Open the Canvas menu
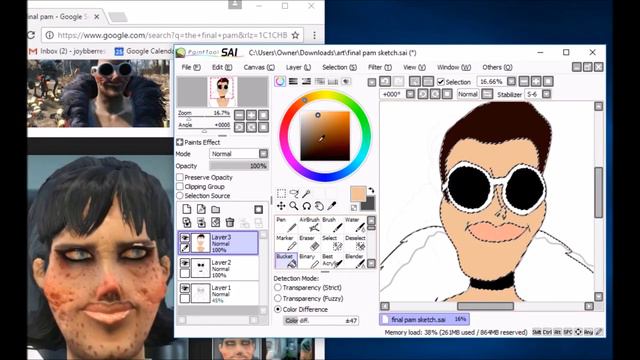Viewport: 640px width, 360px height. pyautogui.click(x=259, y=67)
